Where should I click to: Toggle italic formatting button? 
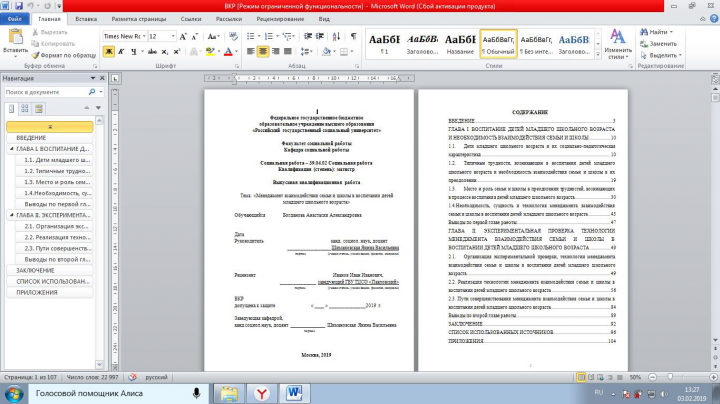pos(121,51)
